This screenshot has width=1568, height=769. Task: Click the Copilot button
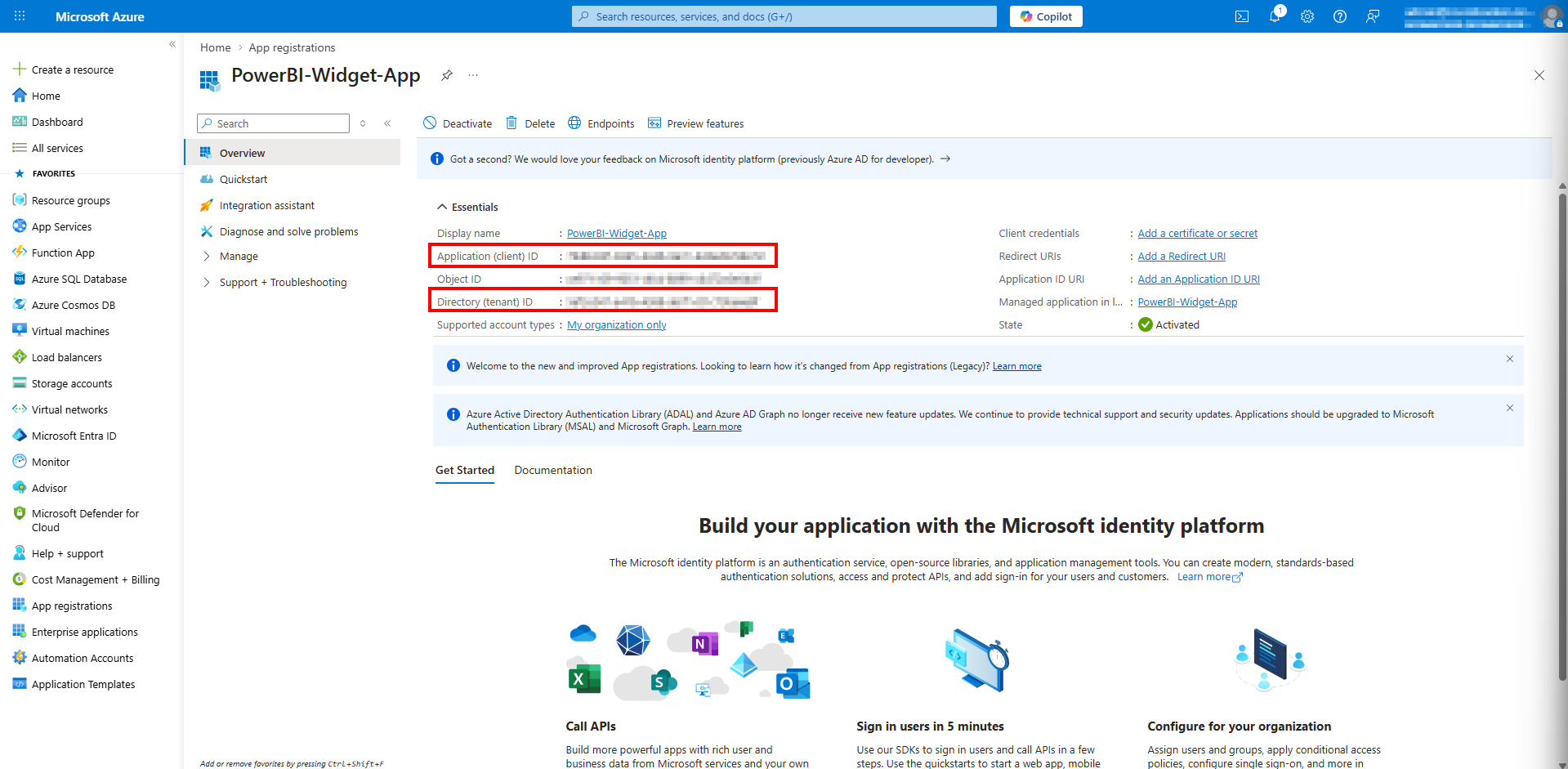1045,16
